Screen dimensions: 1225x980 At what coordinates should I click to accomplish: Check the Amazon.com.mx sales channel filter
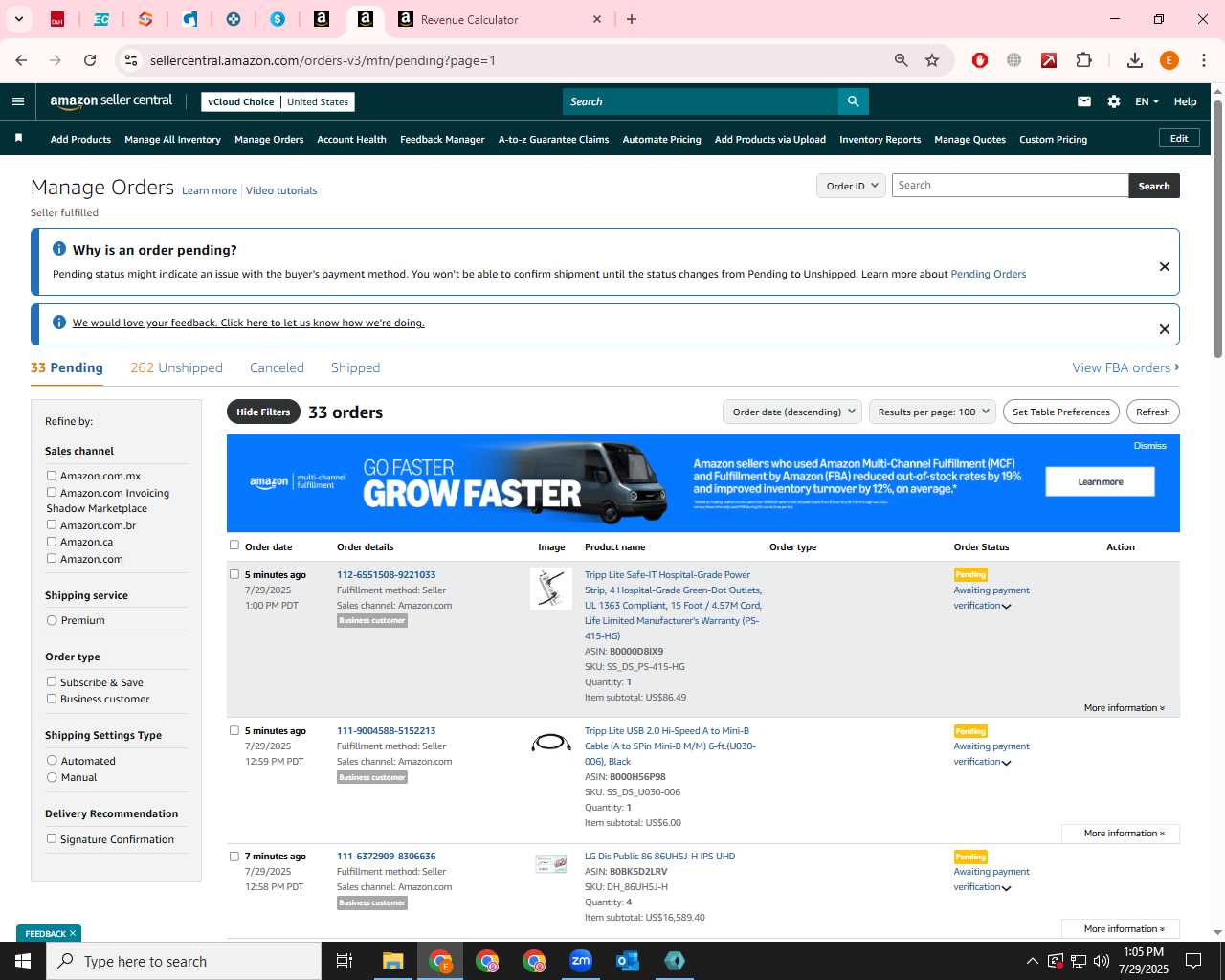click(x=52, y=476)
